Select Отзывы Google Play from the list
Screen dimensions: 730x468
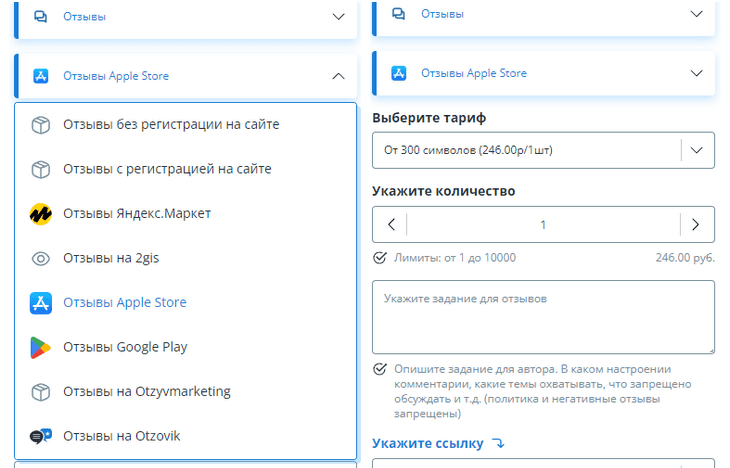coord(125,347)
